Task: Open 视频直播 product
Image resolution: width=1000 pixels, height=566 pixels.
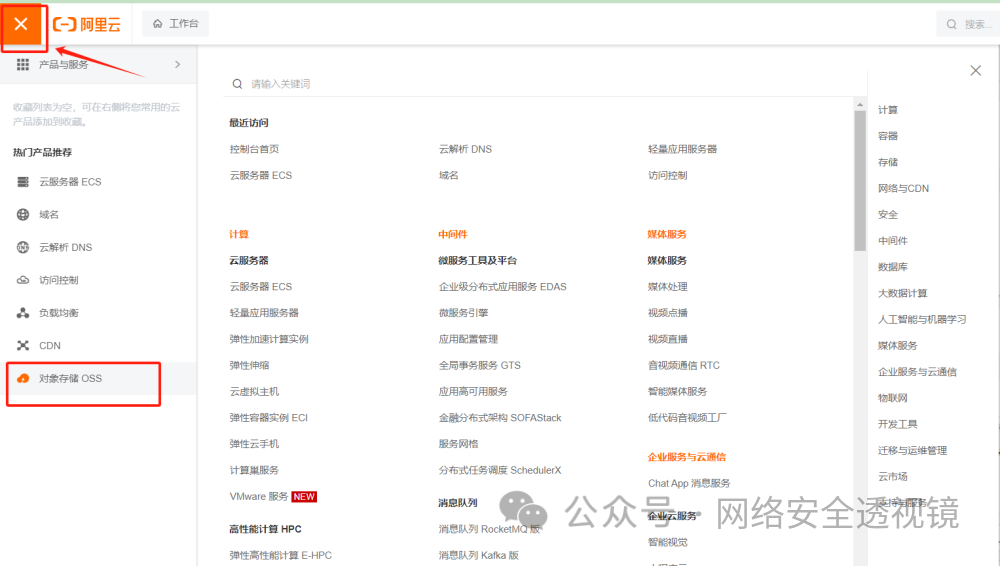Action: [668, 339]
